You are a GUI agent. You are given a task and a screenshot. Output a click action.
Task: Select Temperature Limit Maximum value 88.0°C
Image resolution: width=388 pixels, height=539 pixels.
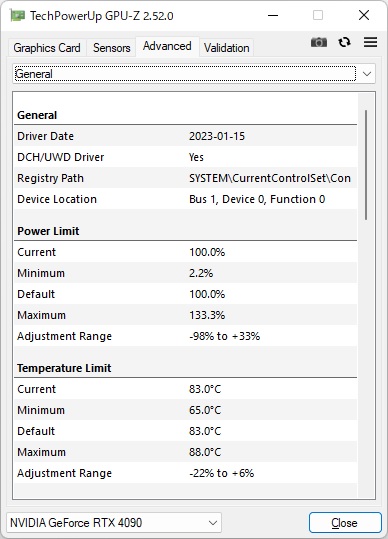[205, 452]
